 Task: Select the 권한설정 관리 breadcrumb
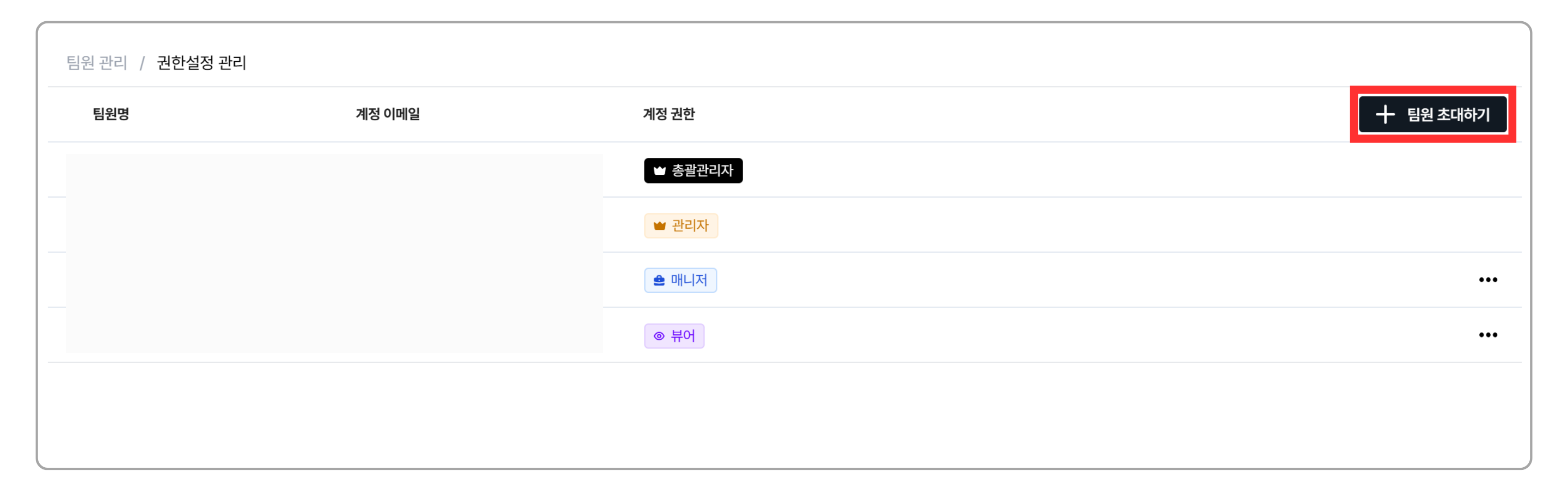[x=201, y=63]
